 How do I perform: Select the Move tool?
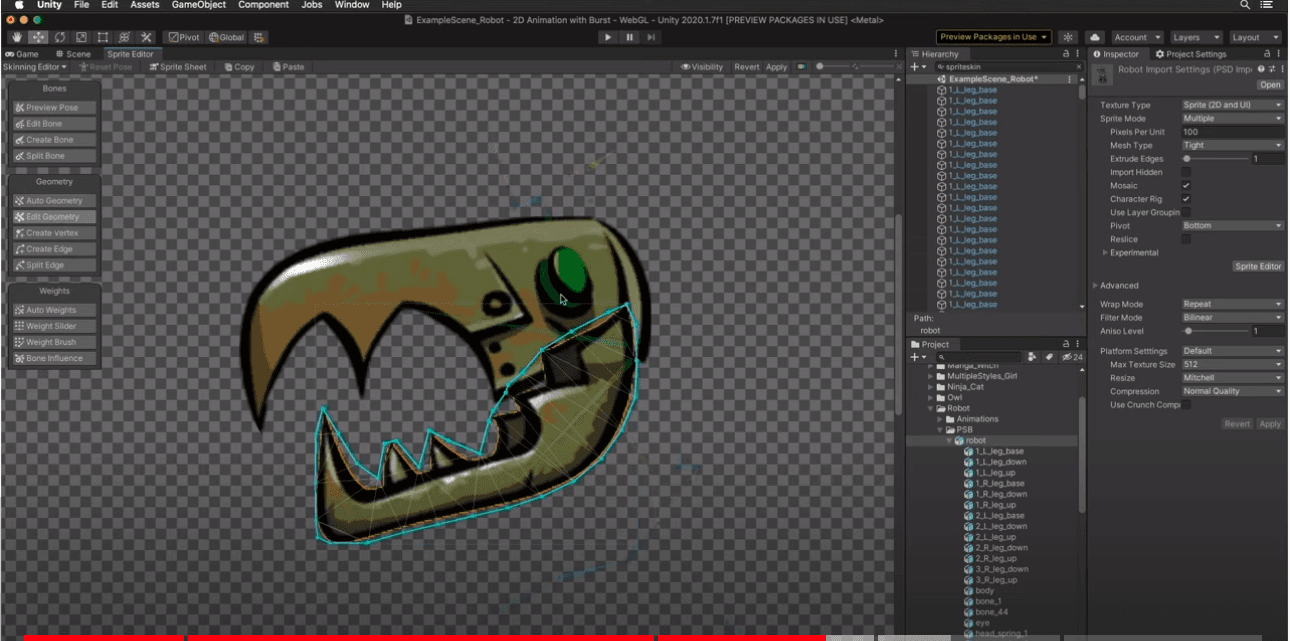pos(38,37)
